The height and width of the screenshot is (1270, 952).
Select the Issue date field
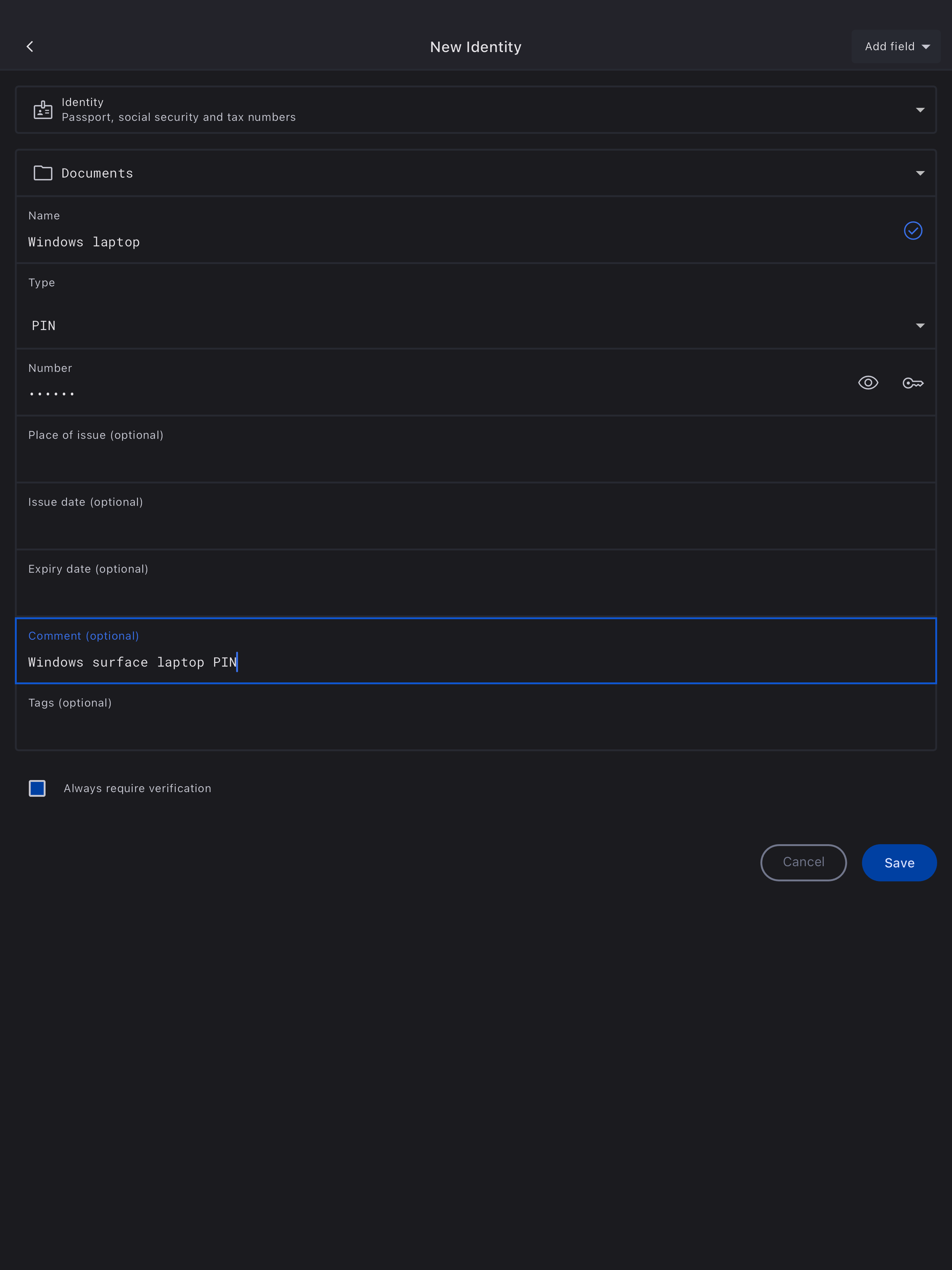coord(475,527)
